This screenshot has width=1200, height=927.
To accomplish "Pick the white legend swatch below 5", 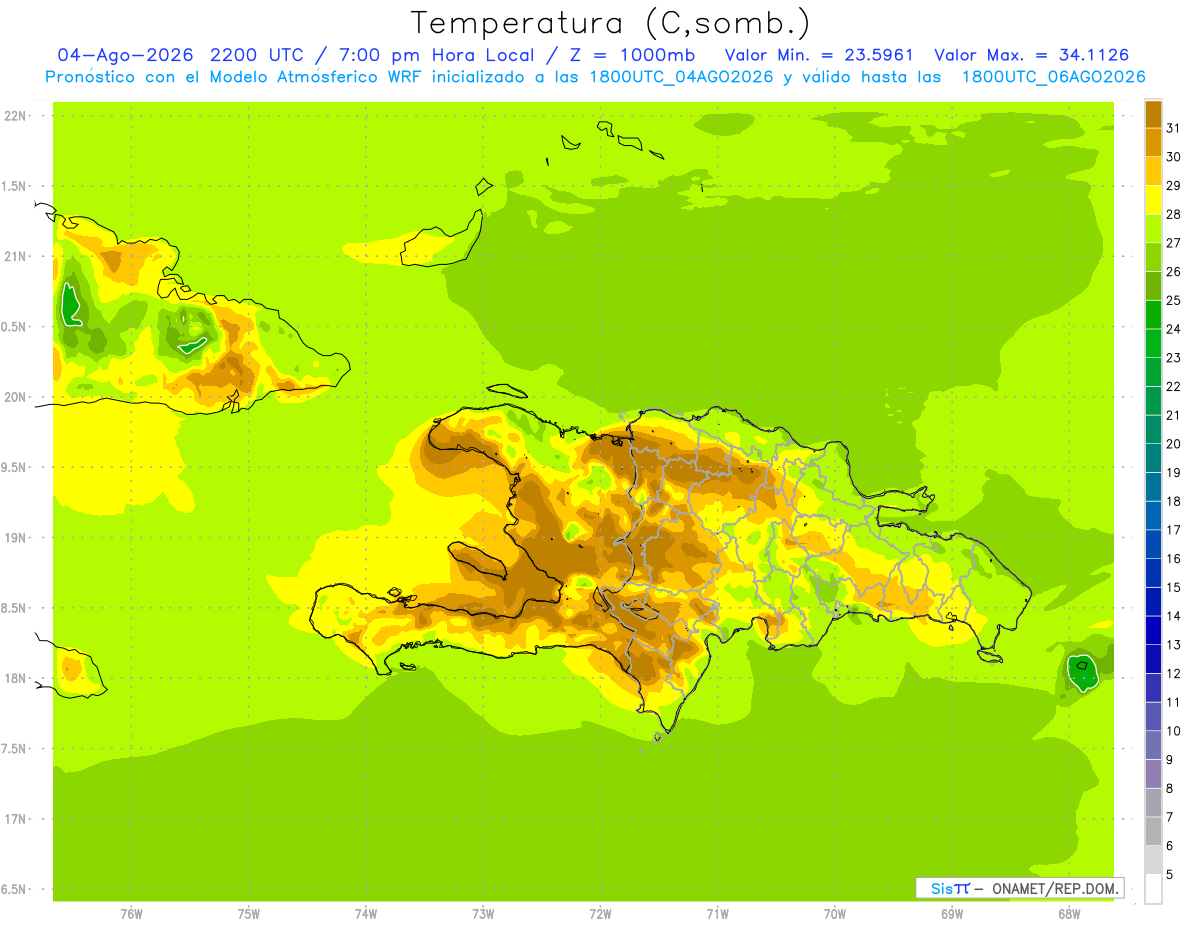I will [1153, 888].
